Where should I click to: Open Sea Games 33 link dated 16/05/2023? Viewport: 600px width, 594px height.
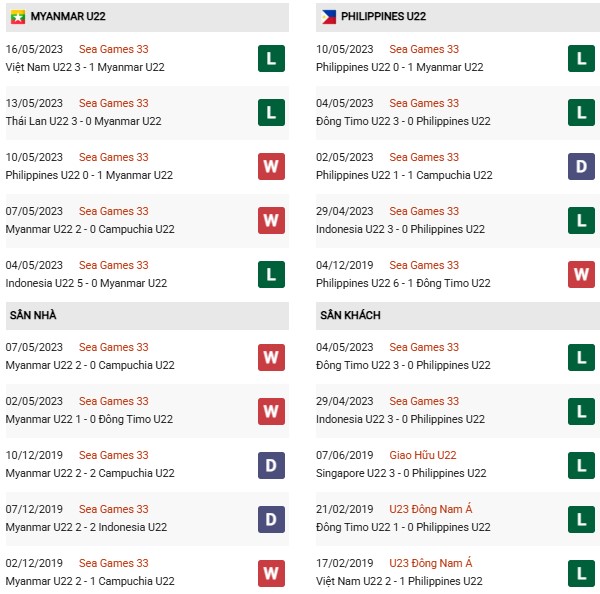[x=114, y=49]
